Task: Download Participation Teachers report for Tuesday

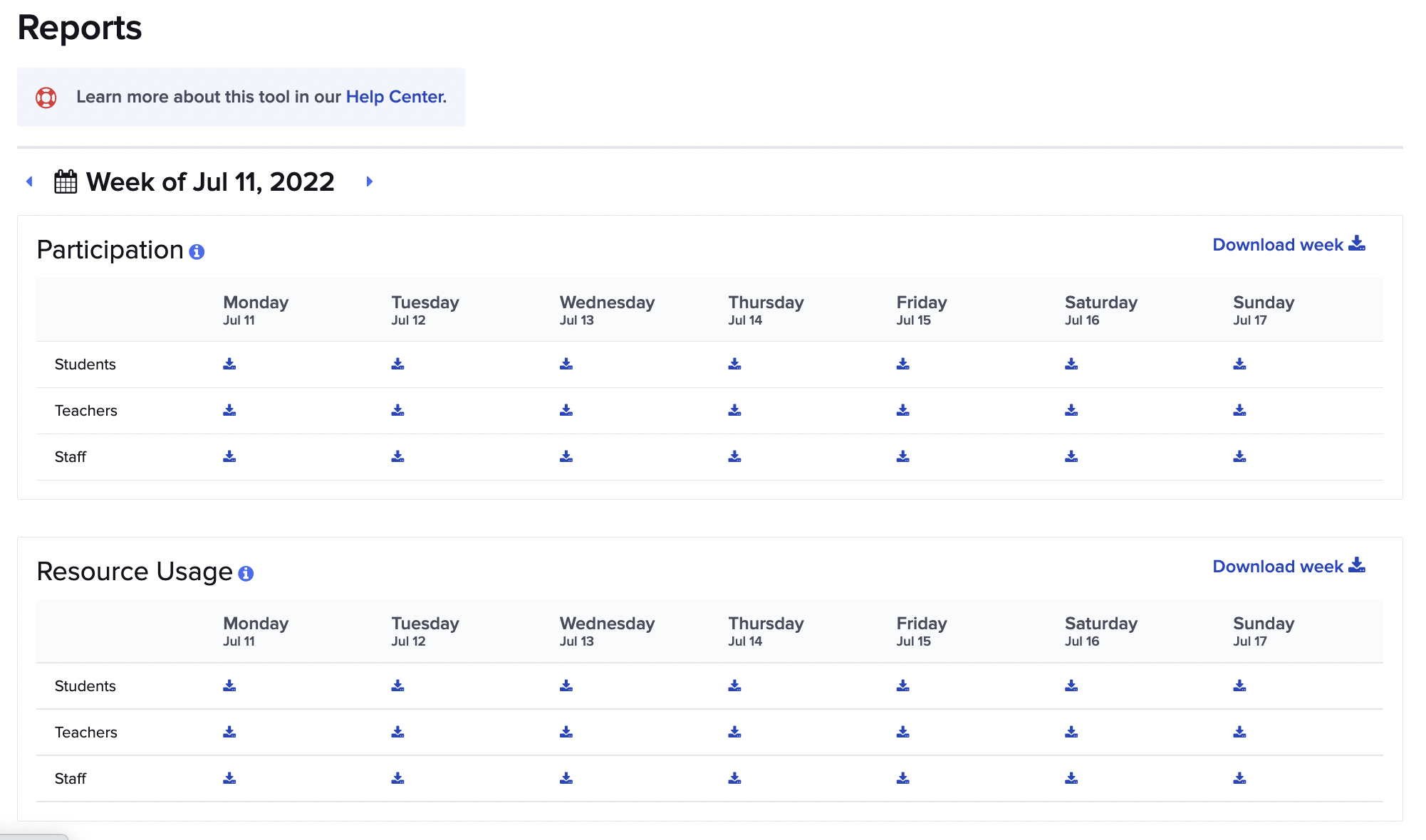Action: click(x=397, y=410)
